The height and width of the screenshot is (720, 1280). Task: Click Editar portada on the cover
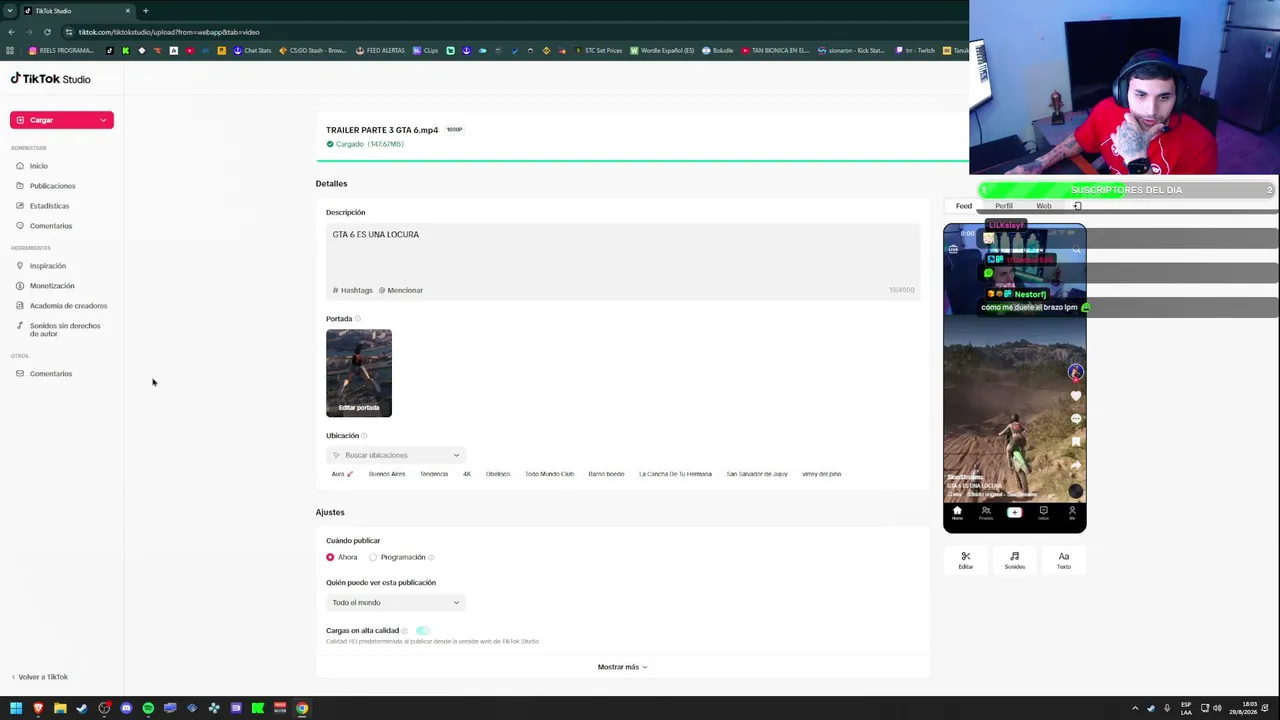(359, 408)
